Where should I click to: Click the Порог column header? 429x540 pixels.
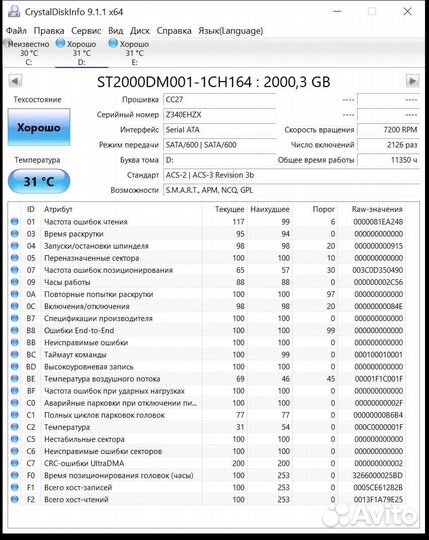324,209
